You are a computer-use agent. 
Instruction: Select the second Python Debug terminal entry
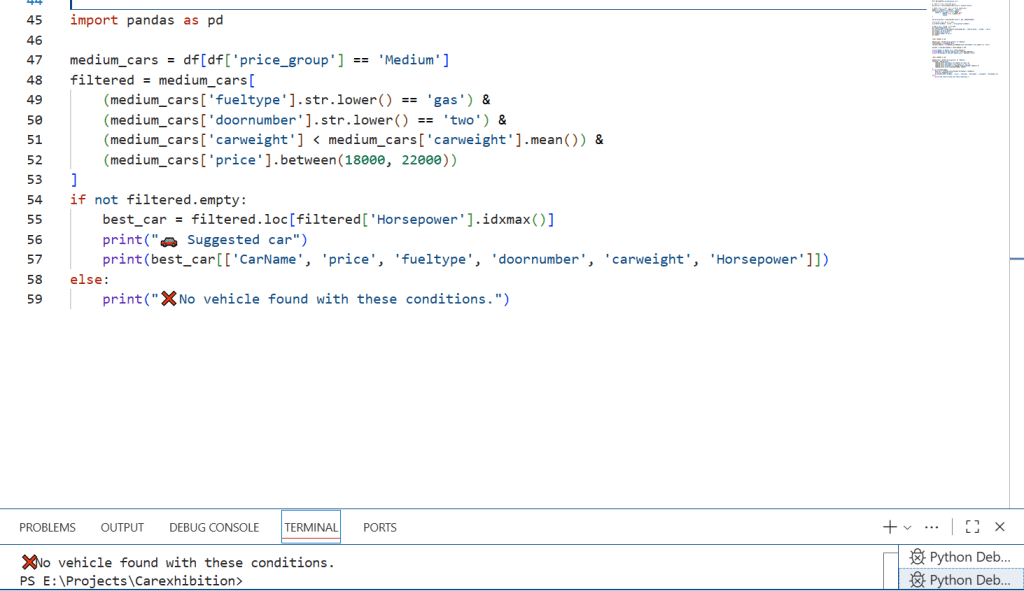click(960, 580)
